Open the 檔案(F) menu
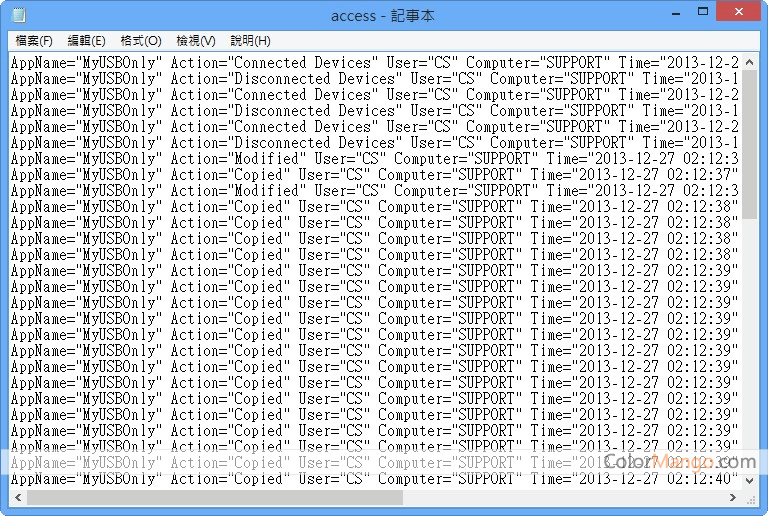 34,41
